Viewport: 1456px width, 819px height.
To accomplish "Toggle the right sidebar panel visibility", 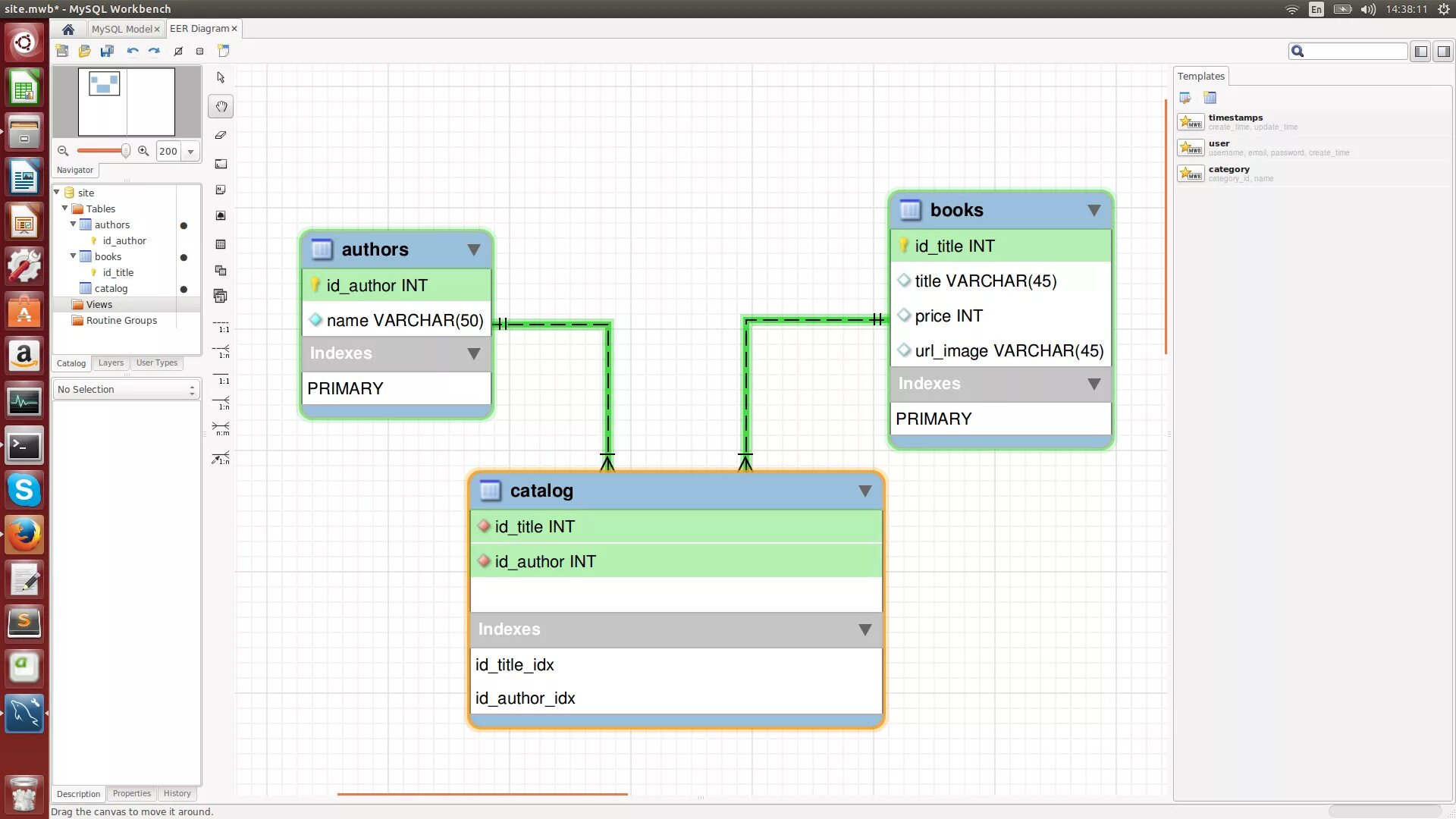I will pyautogui.click(x=1443, y=51).
